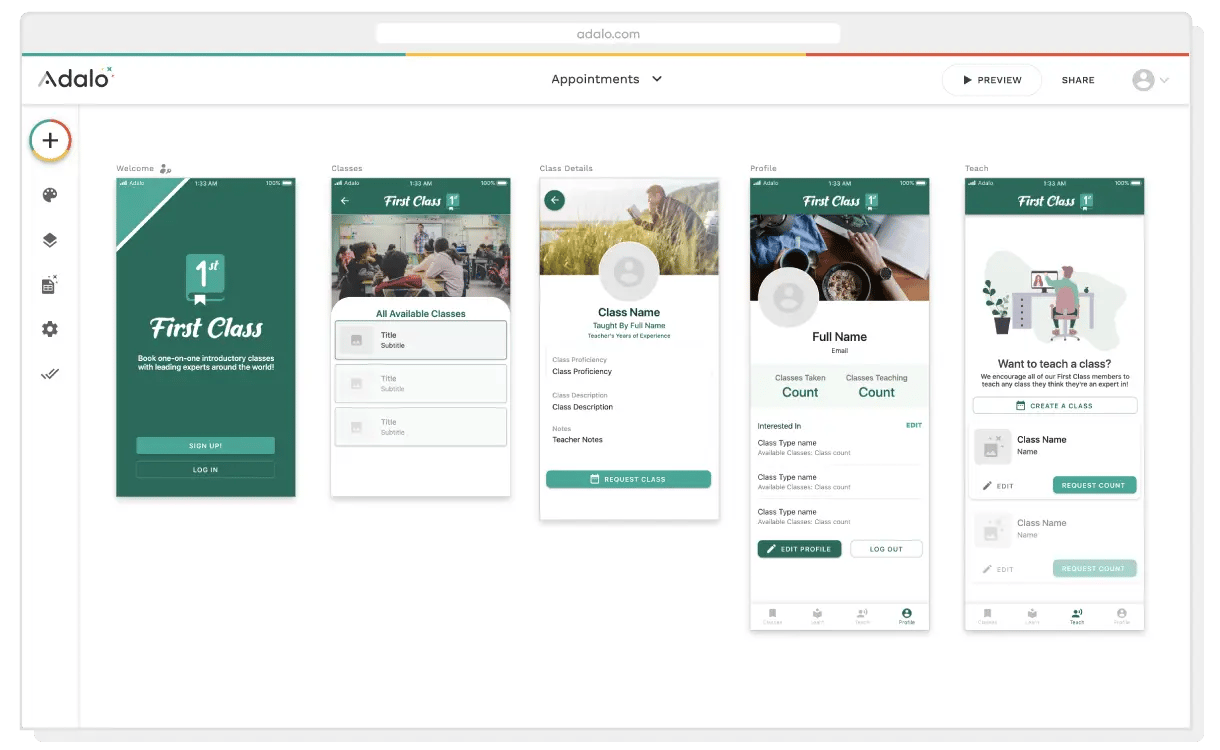Click back arrow on Class Details screen

pyautogui.click(x=554, y=201)
